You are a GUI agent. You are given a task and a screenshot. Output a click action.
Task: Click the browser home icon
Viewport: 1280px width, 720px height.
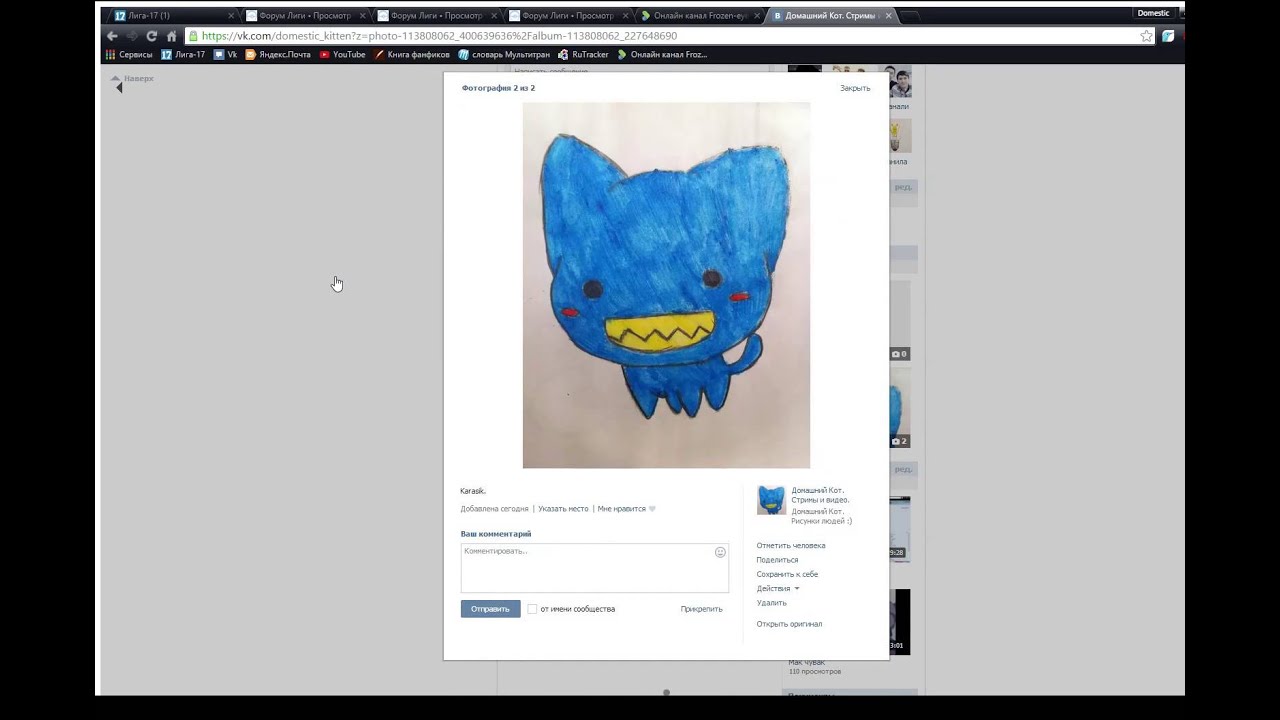pos(171,36)
